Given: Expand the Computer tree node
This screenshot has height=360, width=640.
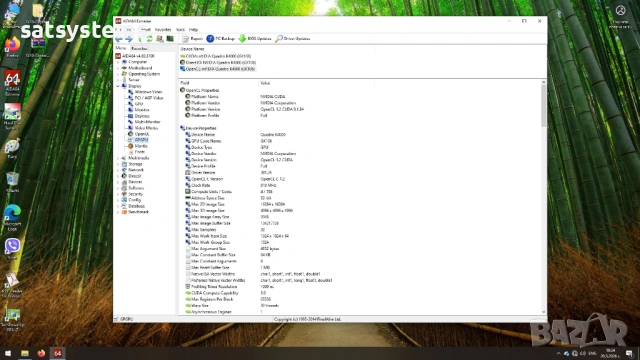Looking at the screenshot, I should coord(118,62).
